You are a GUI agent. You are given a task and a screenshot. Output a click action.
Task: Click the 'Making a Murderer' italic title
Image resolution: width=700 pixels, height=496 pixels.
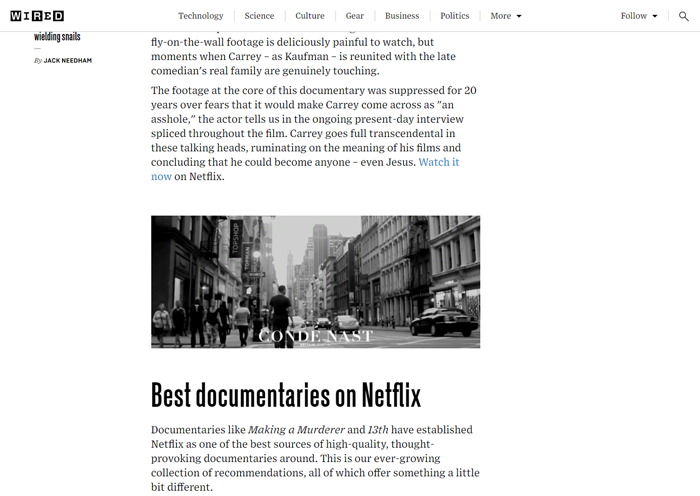point(296,430)
